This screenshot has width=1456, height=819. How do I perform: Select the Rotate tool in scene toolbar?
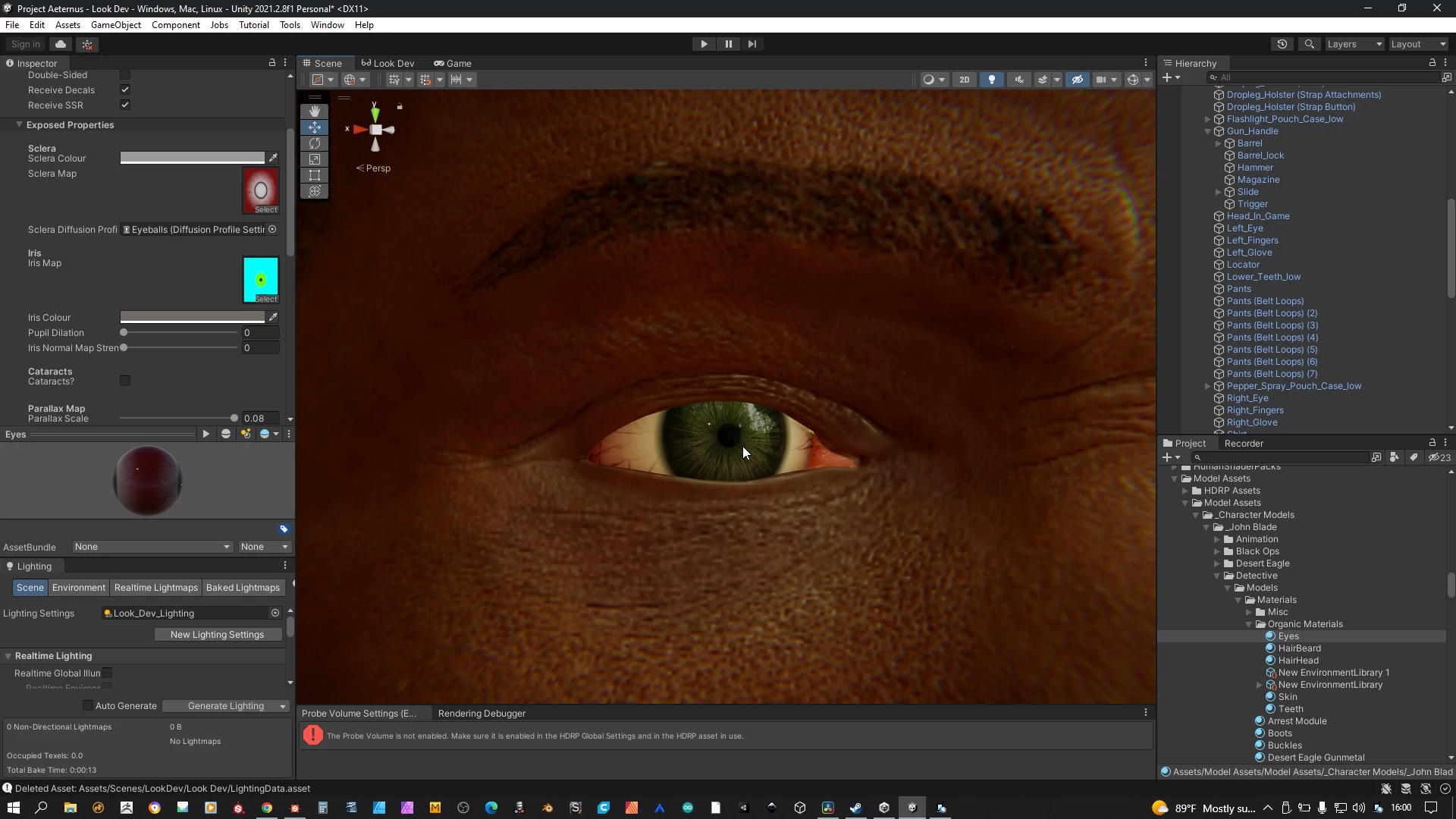(314, 143)
